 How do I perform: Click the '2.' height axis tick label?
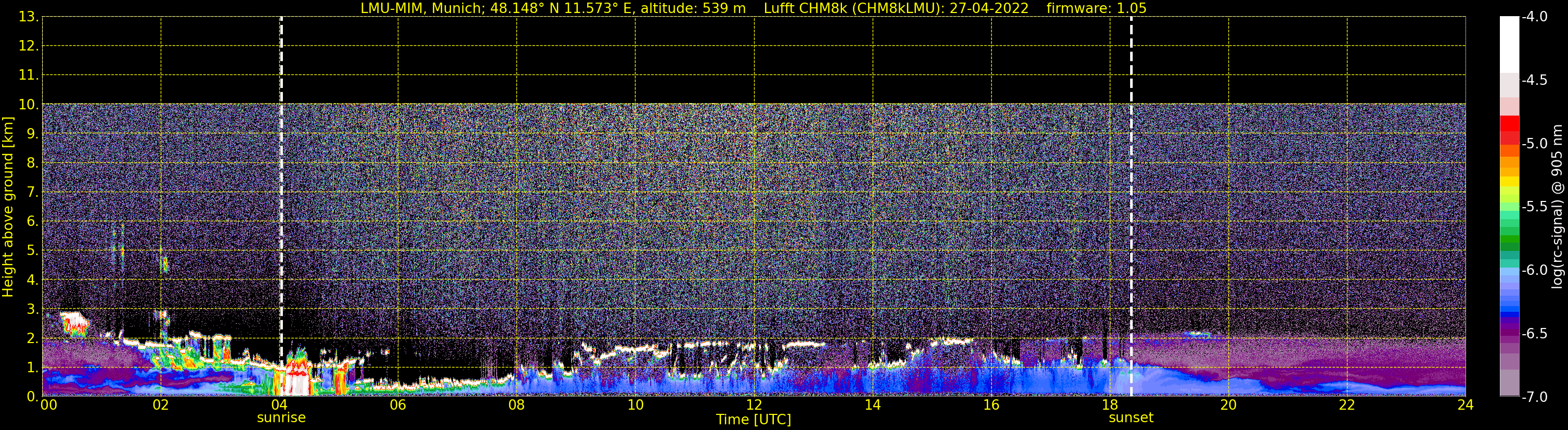[x=32, y=339]
